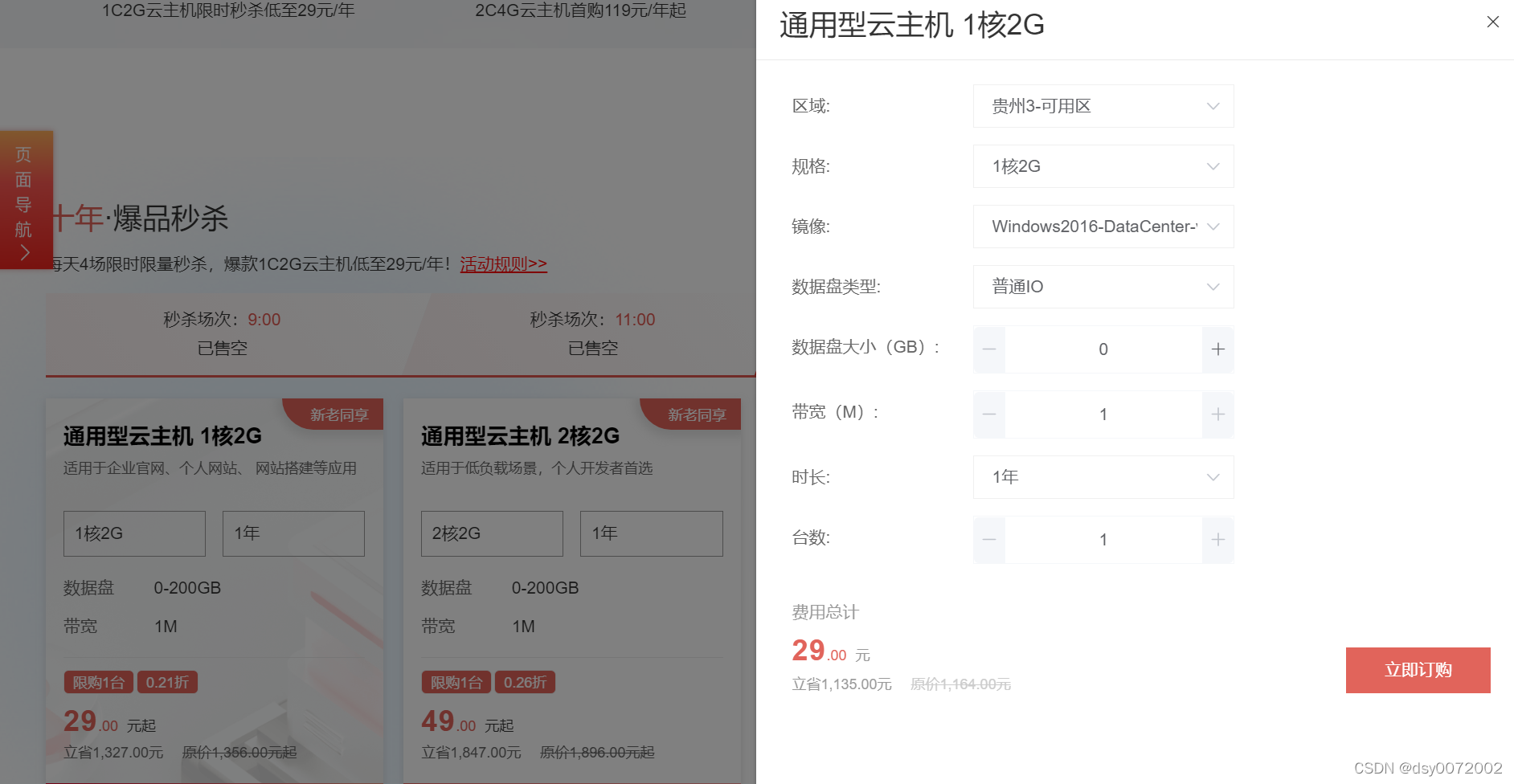Open the 2核2G spec dropdown on second card
Viewport: 1514px width, 784px height.
click(x=492, y=533)
